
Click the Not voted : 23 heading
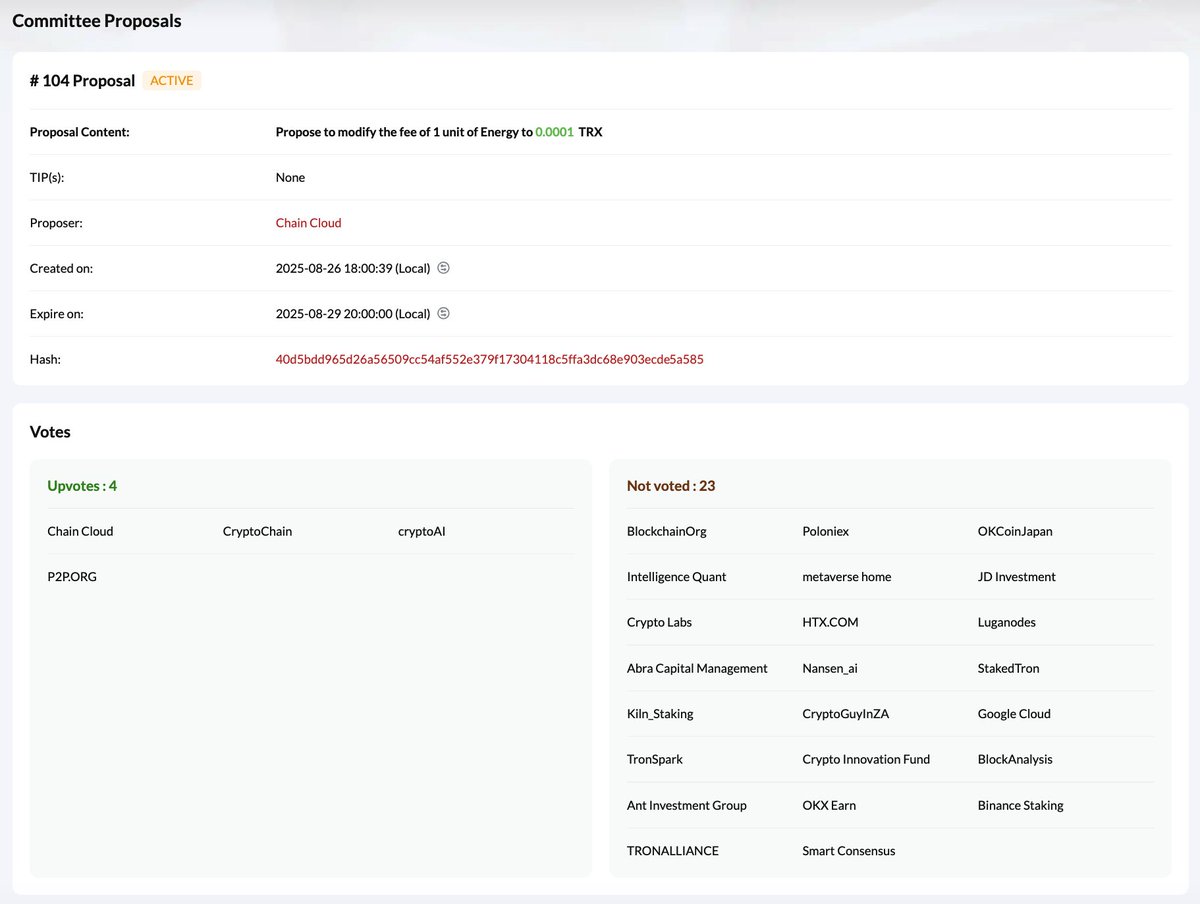[x=670, y=486]
